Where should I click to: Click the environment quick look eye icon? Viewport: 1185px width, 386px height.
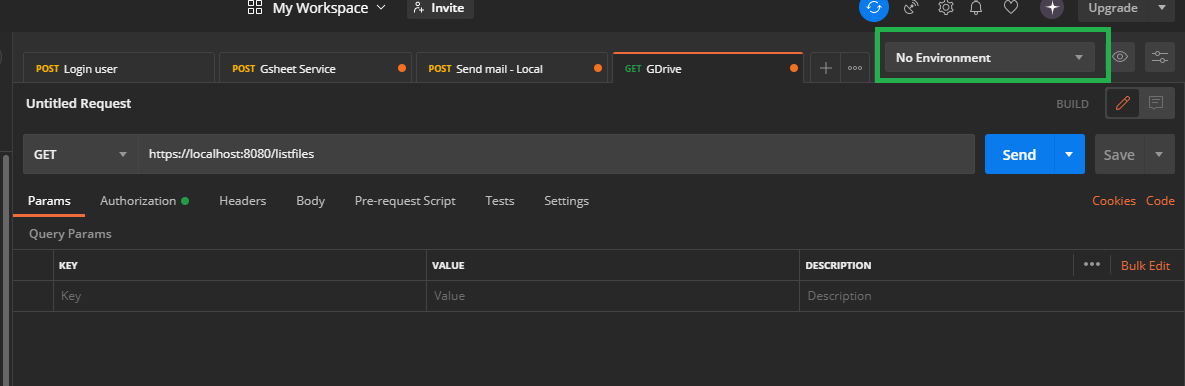1120,57
